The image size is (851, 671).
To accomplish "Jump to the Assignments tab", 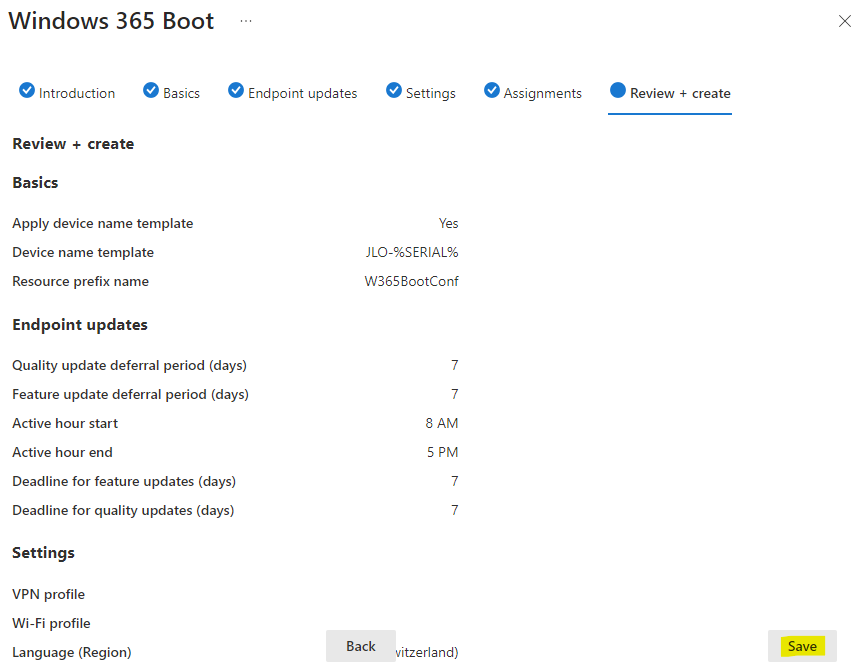I will tap(532, 93).
